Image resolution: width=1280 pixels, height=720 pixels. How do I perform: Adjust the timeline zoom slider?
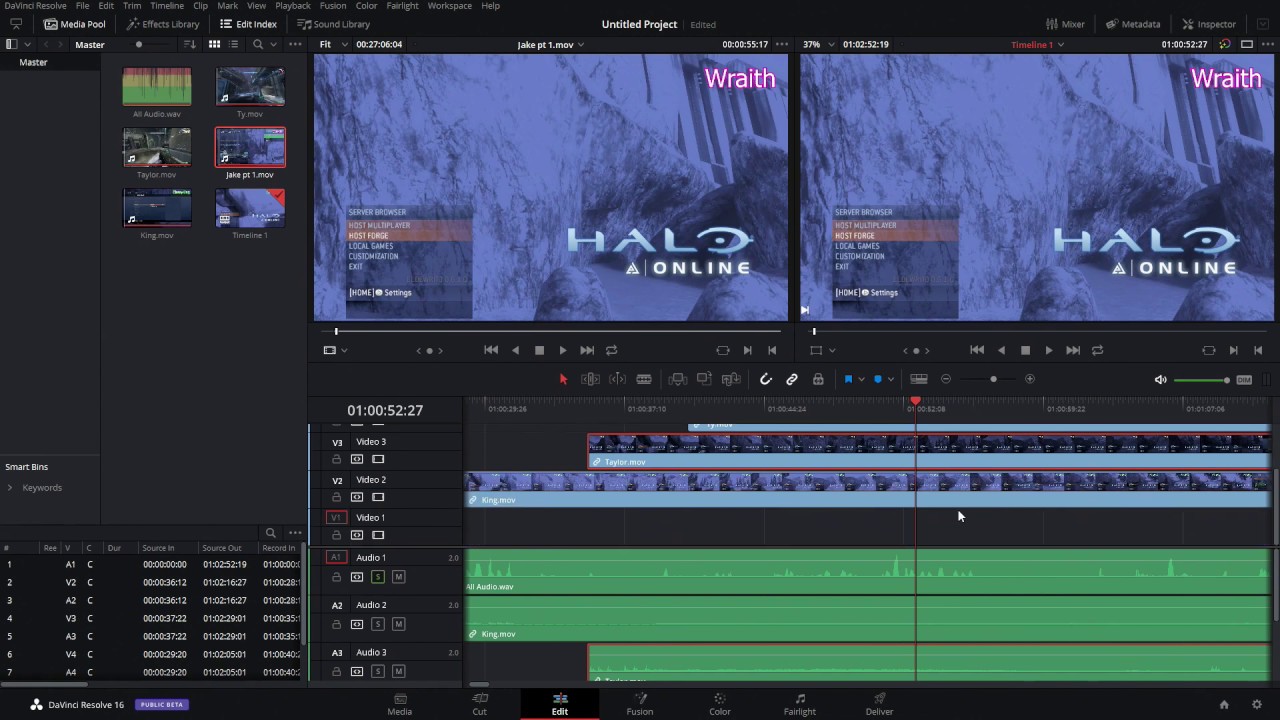[x=993, y=379]
